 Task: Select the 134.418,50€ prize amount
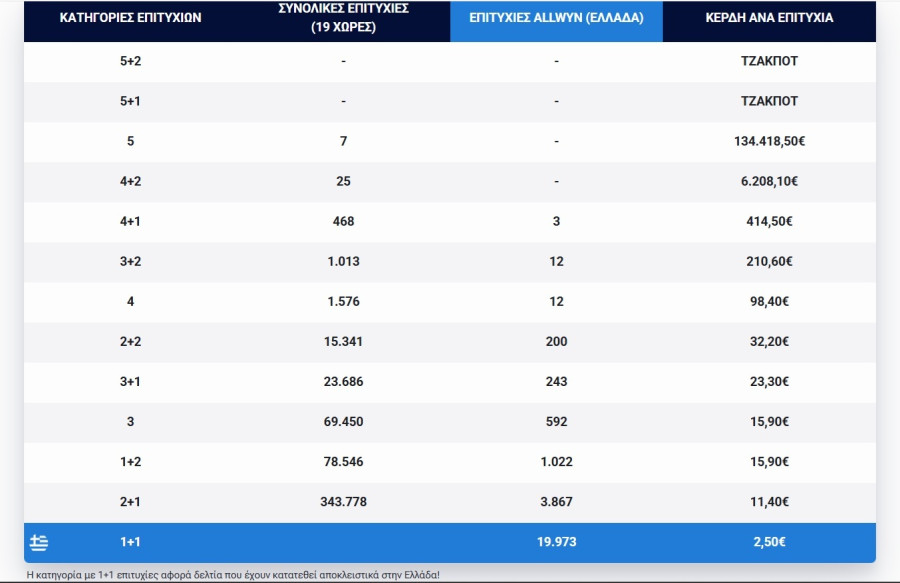769,141
